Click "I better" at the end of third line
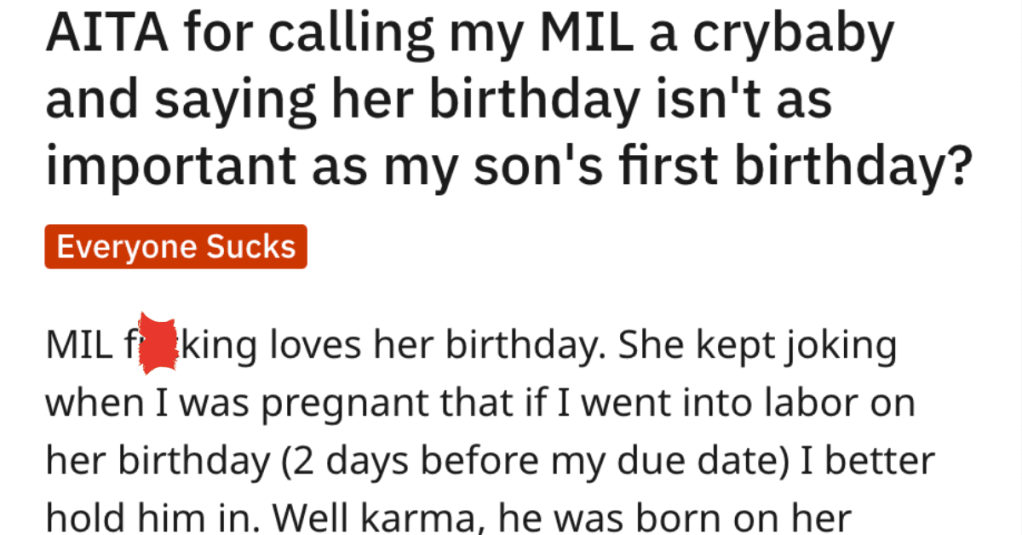 click(868, 460)
